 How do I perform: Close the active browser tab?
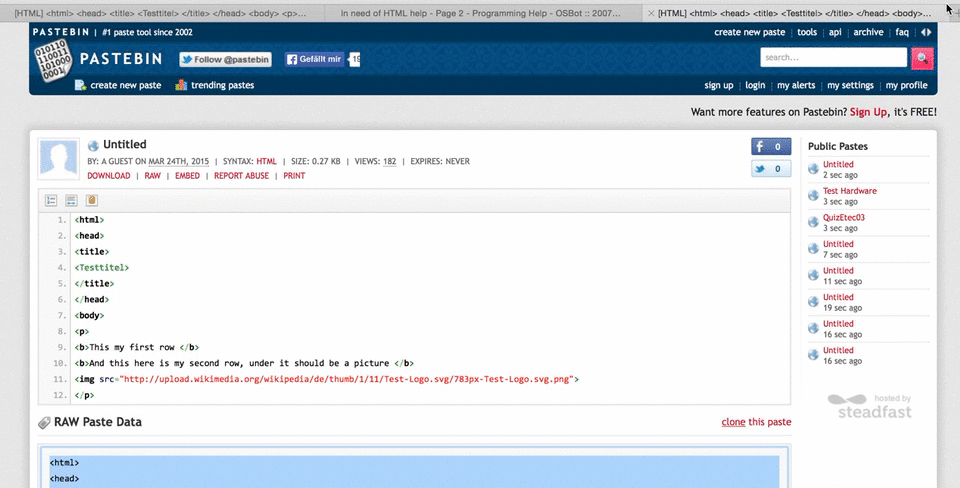coord(651,13)
